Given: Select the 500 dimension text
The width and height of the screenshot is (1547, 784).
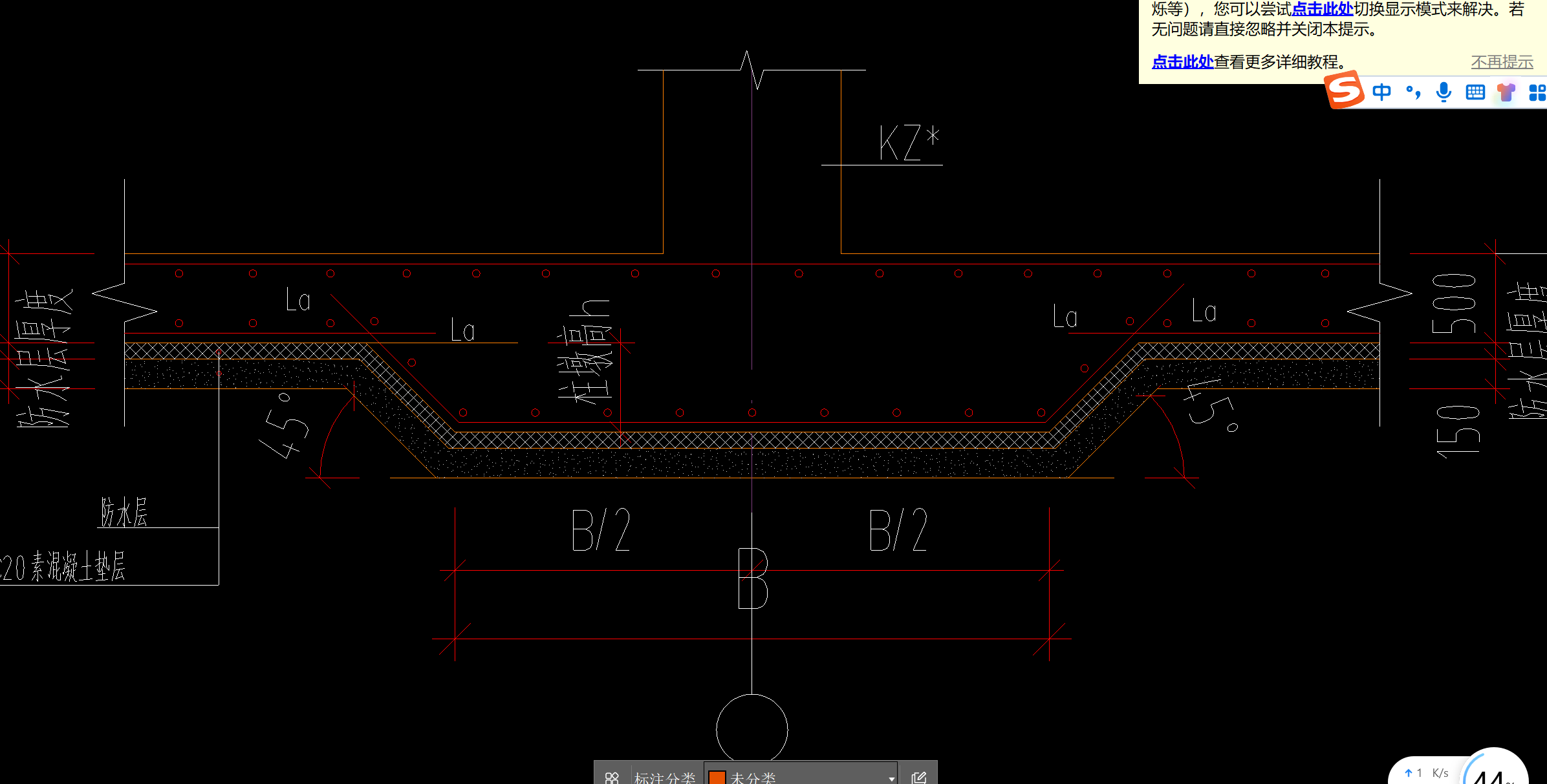Looking at the screenshot, I should (x=1454, y=303).
